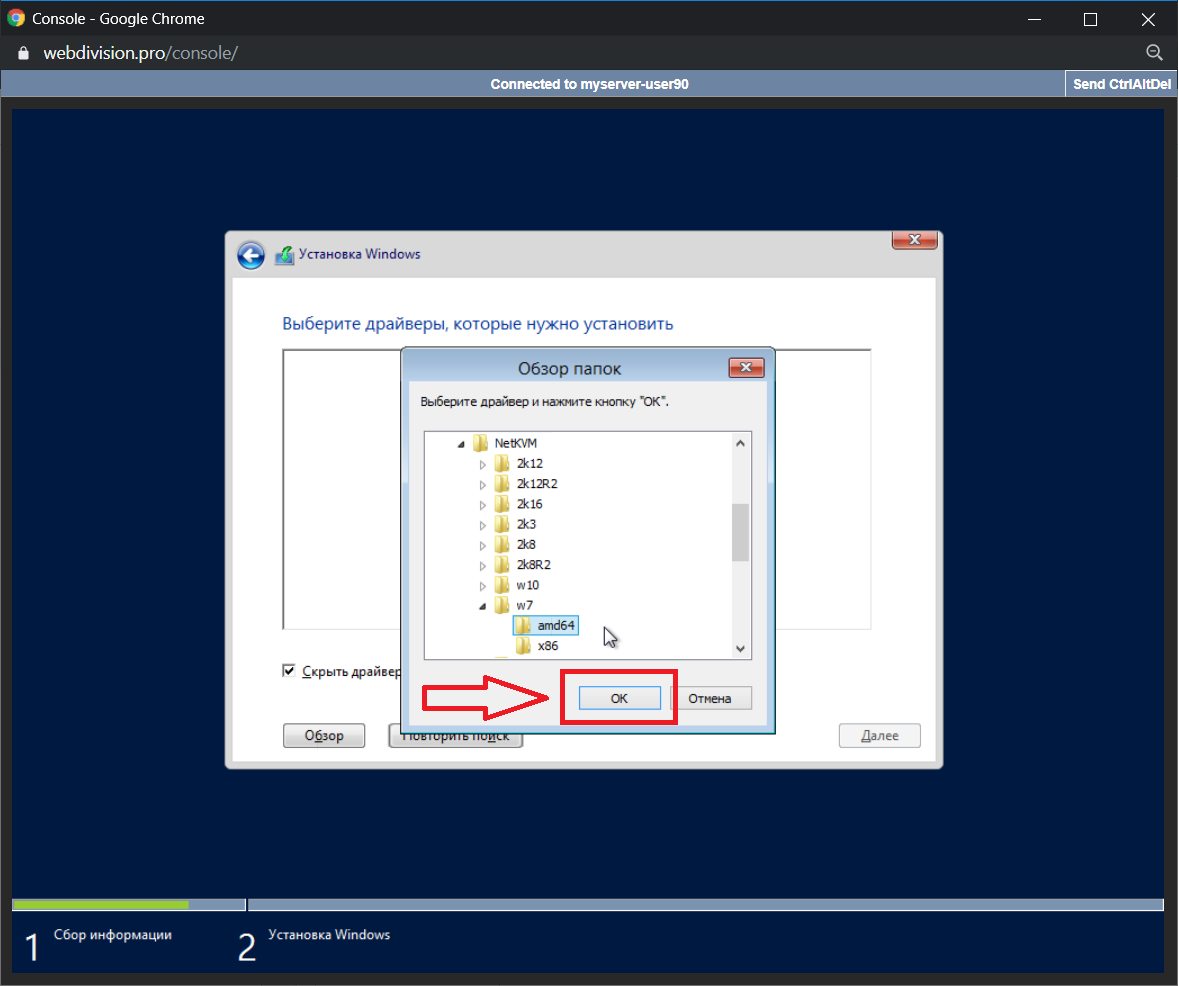Image resolution: width=1178 pixels, height=986 pixels.
Task: Select the amd64 folder icon
Action: click(x=524, y=626)
